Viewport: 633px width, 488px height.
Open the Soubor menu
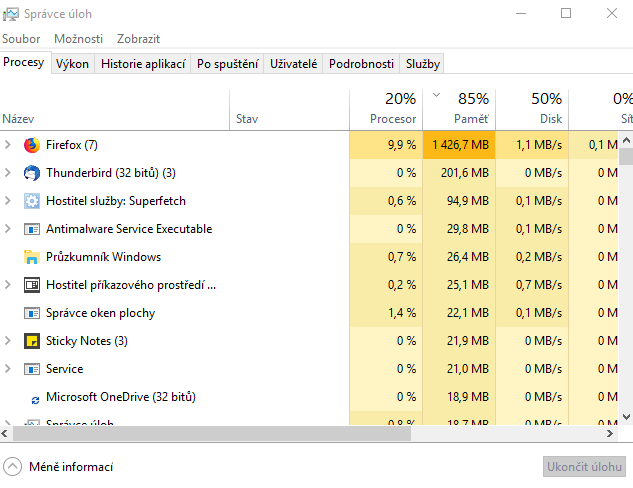point(21,39)
